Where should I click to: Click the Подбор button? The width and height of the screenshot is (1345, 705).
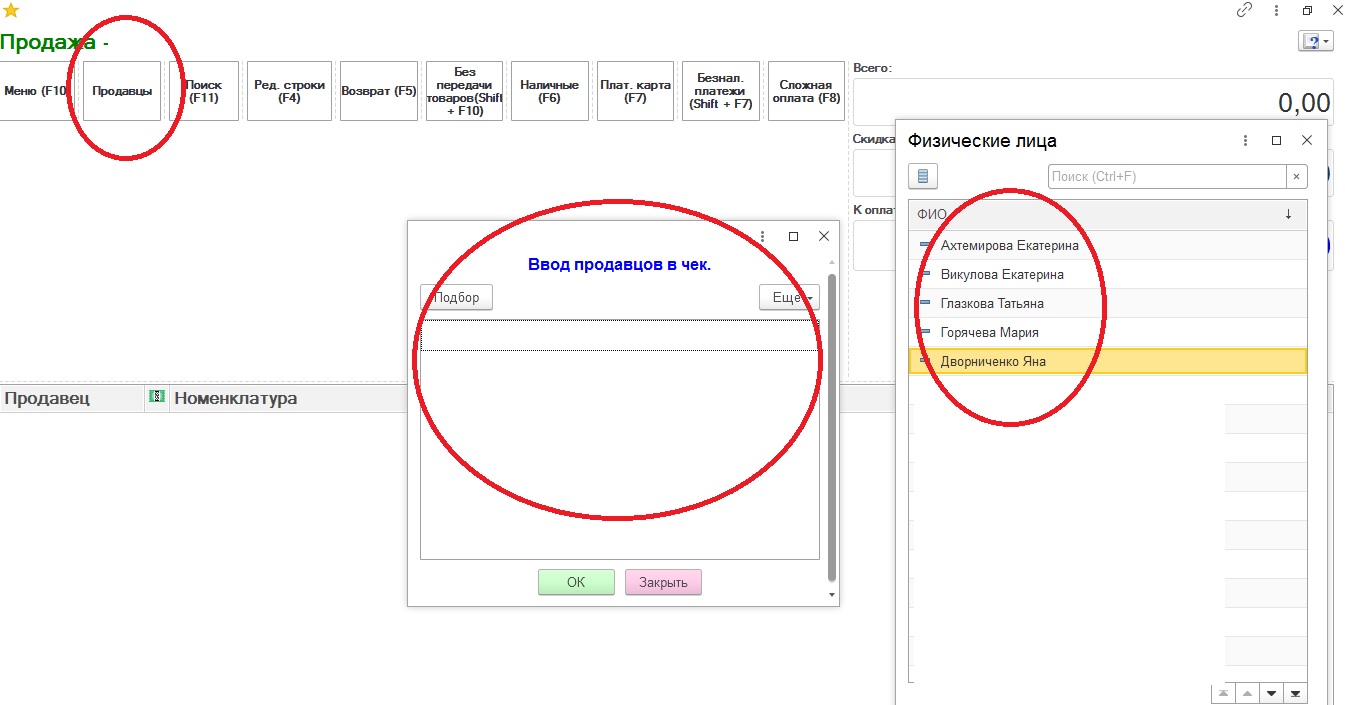coord(456,297)
